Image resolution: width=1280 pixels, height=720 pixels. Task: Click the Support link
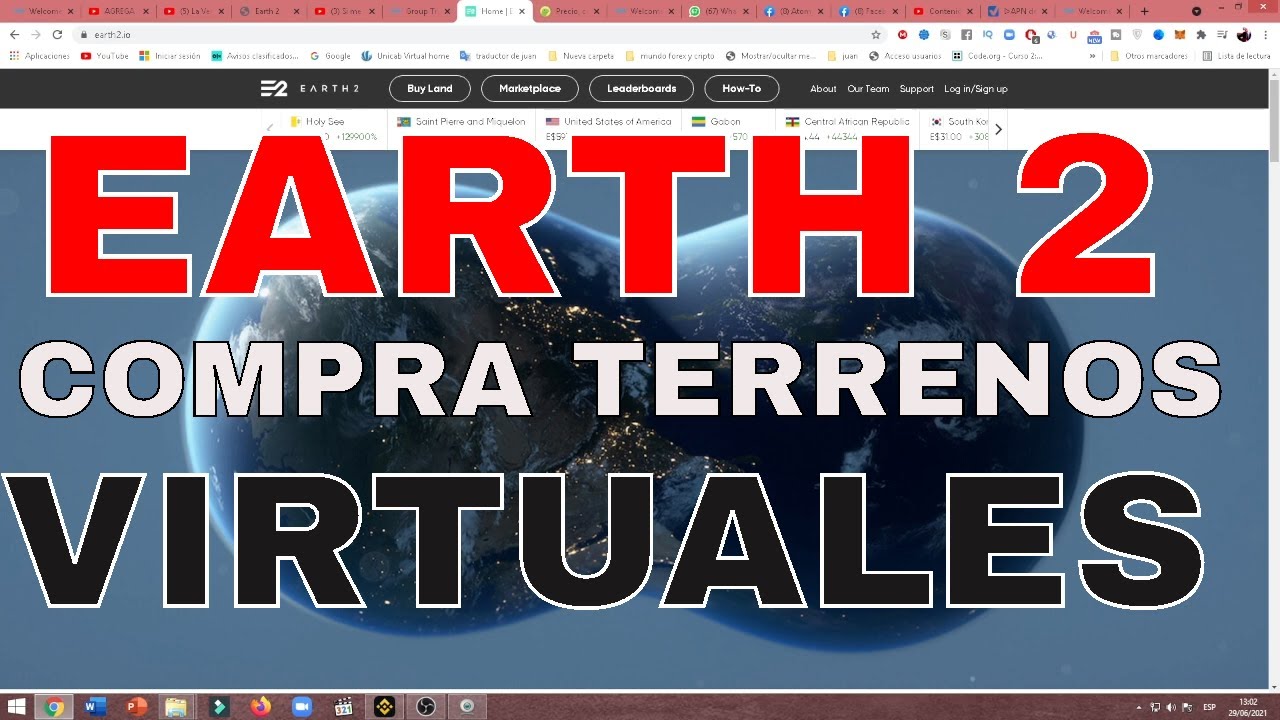(916, 89)
